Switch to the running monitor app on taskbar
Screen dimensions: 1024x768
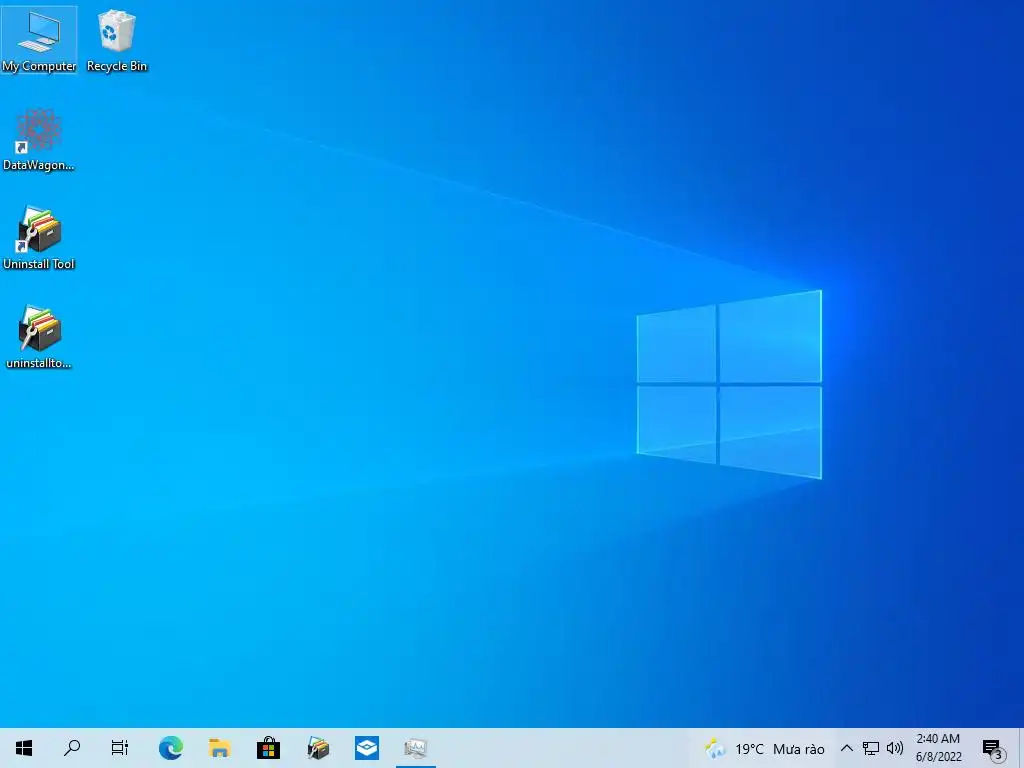pyautogui.click(x=416, y=748)
